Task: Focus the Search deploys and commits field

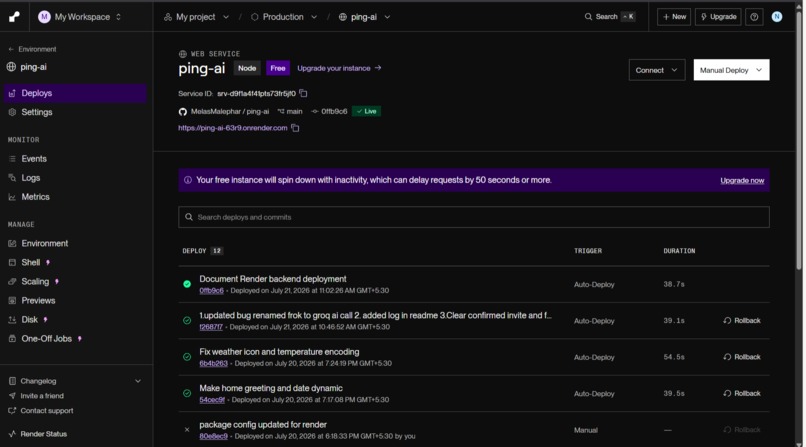Action: click(x=473, y=217)
